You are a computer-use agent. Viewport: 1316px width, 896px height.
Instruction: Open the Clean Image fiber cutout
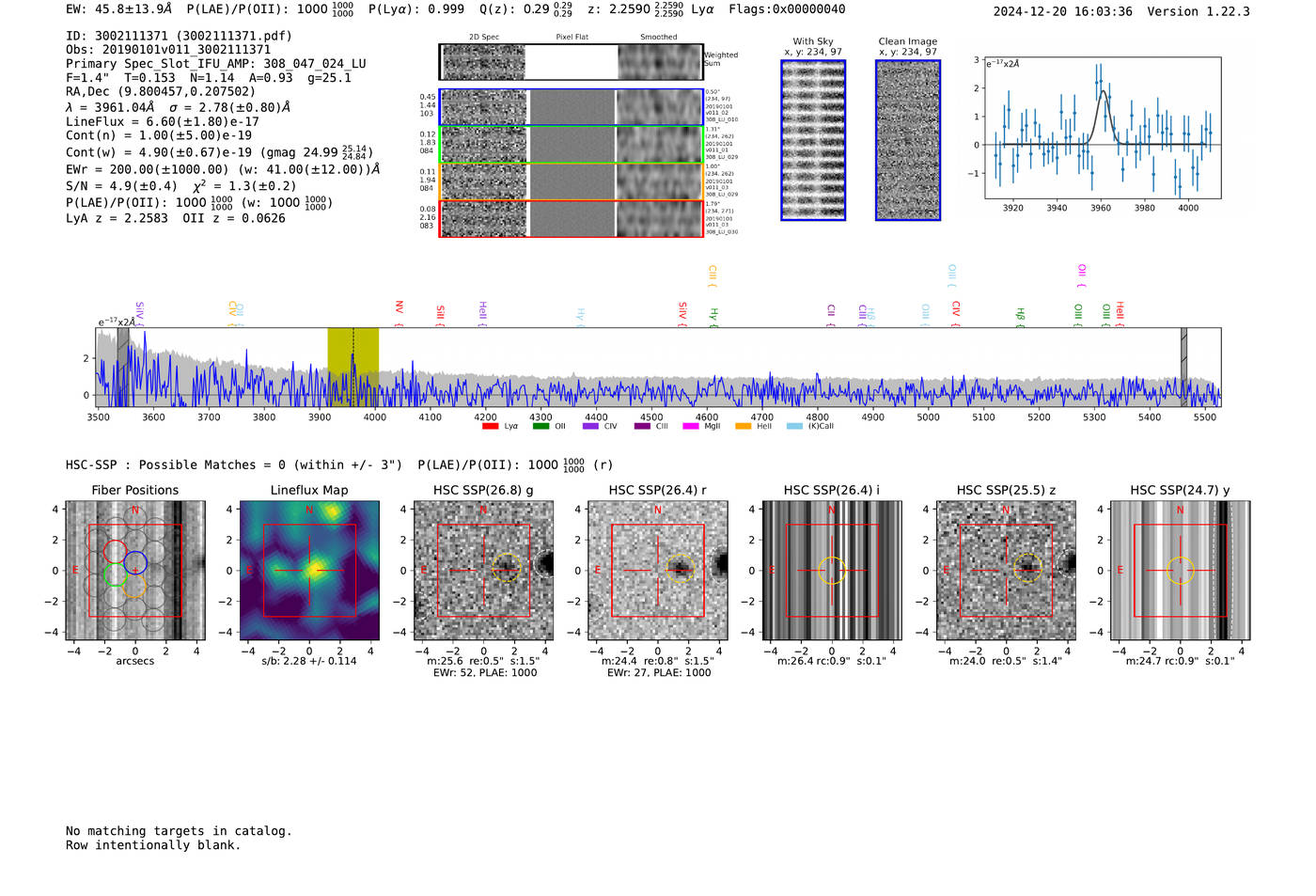[x=908, y=140]
